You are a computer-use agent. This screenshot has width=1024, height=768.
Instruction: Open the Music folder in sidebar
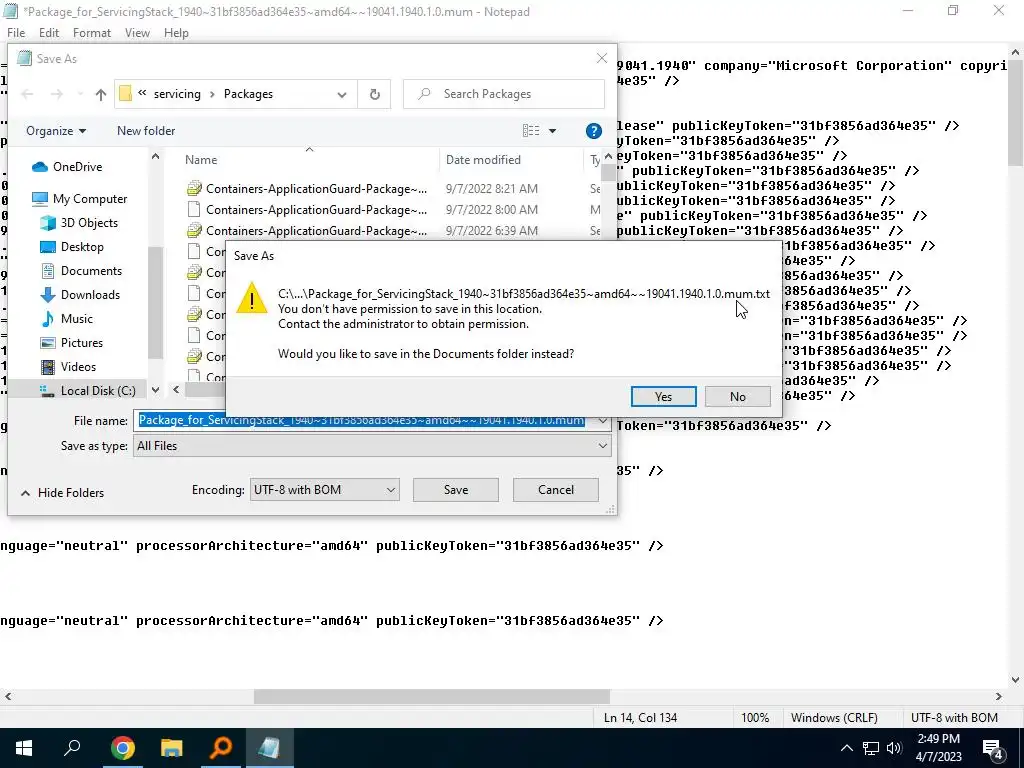(x=67, y=319)
